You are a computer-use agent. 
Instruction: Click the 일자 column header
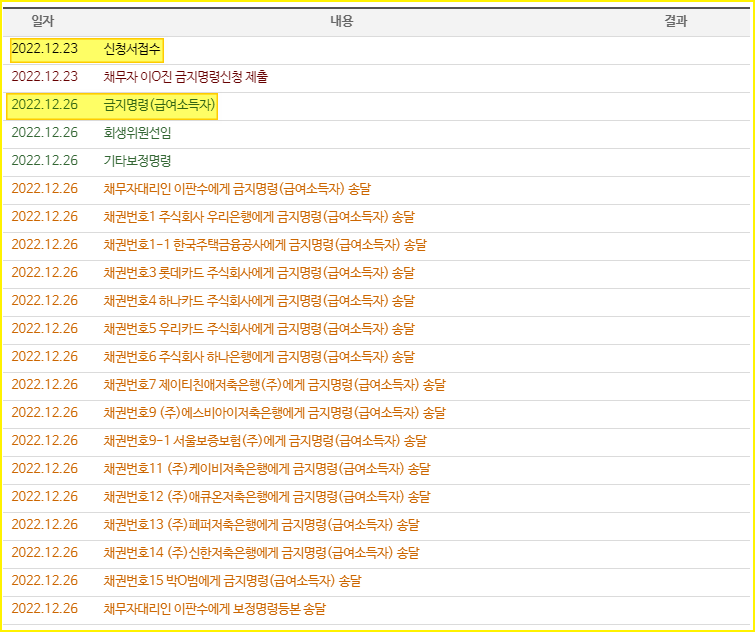[43, 21]
